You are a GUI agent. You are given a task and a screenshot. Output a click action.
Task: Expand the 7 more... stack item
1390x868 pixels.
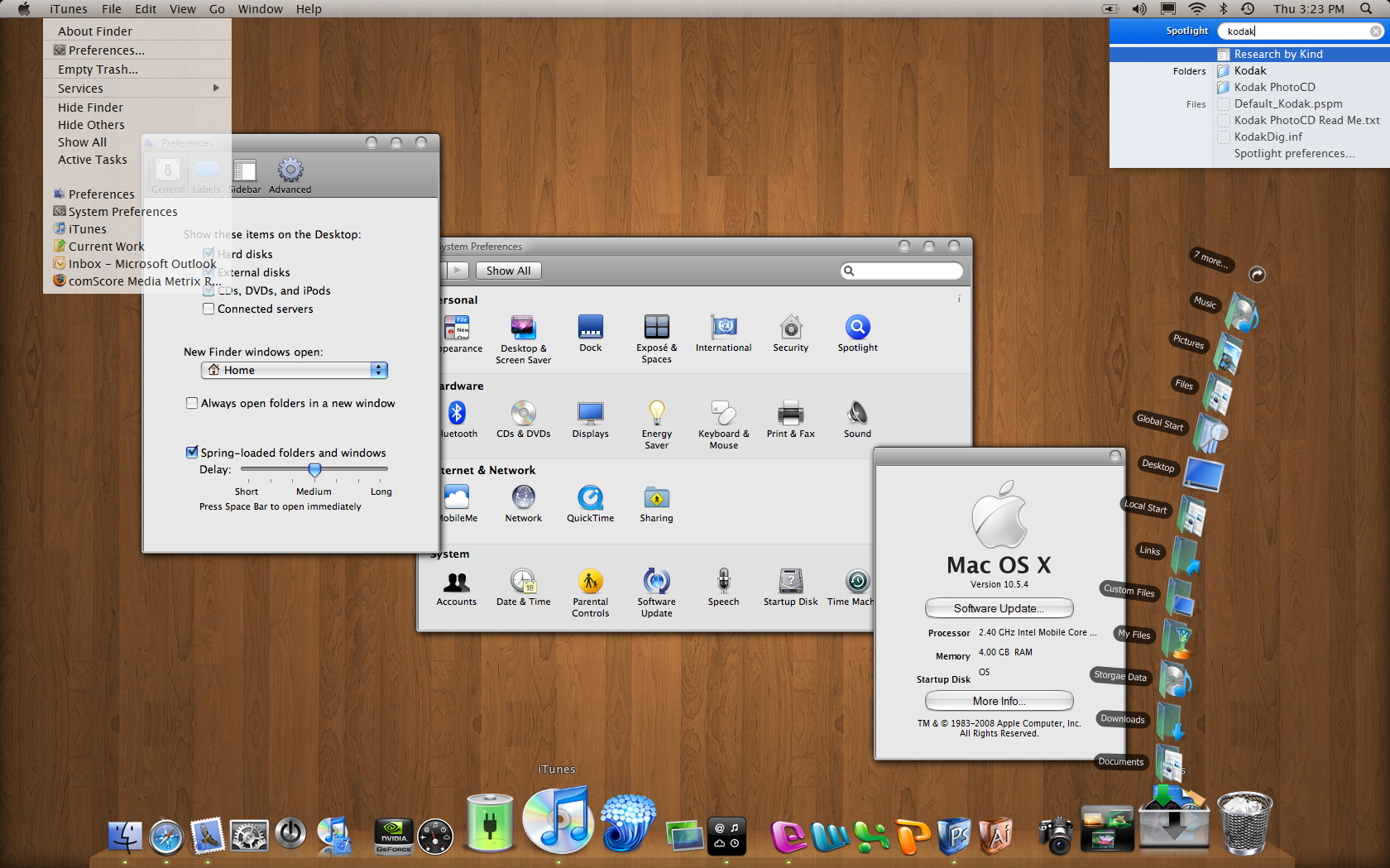click(1212, 260)
